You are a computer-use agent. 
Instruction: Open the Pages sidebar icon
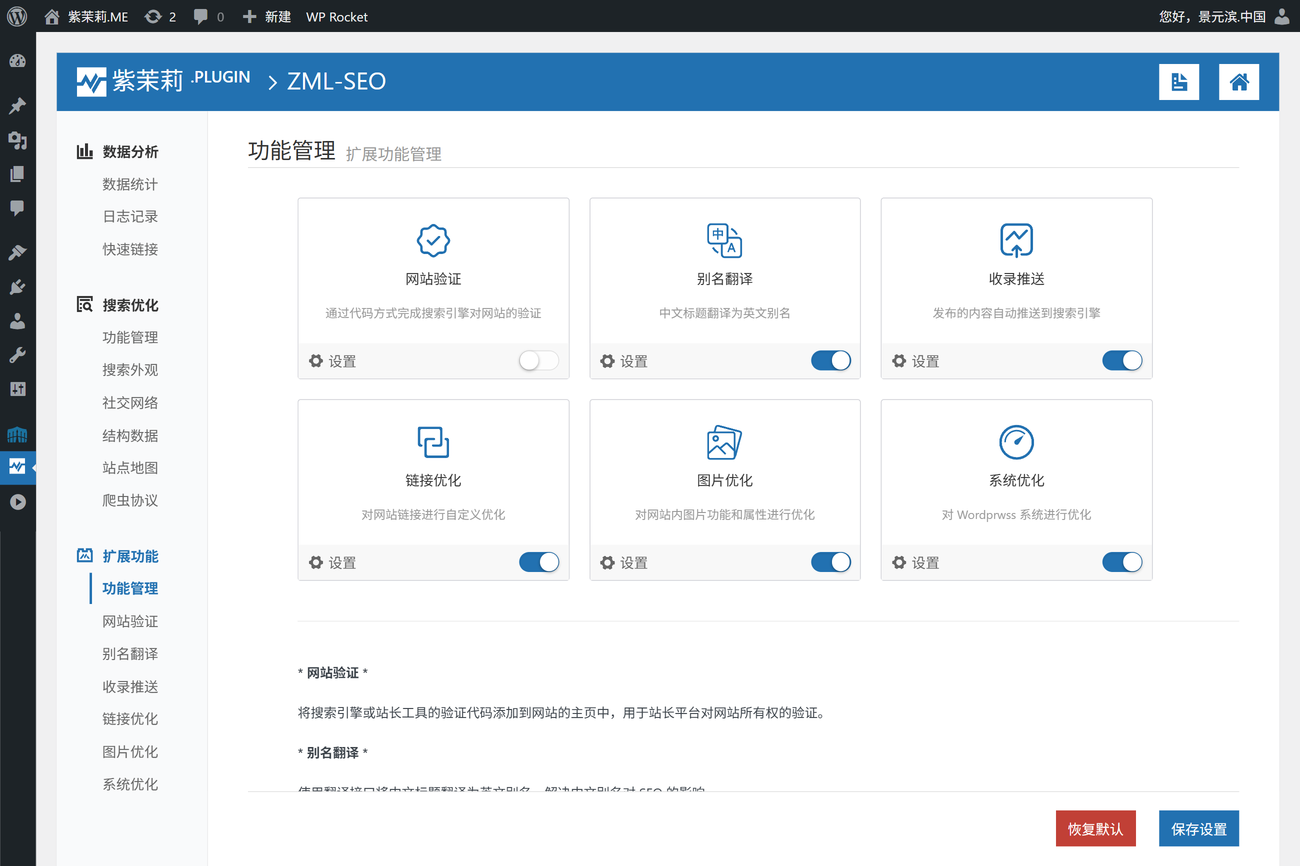pos(17,174)
